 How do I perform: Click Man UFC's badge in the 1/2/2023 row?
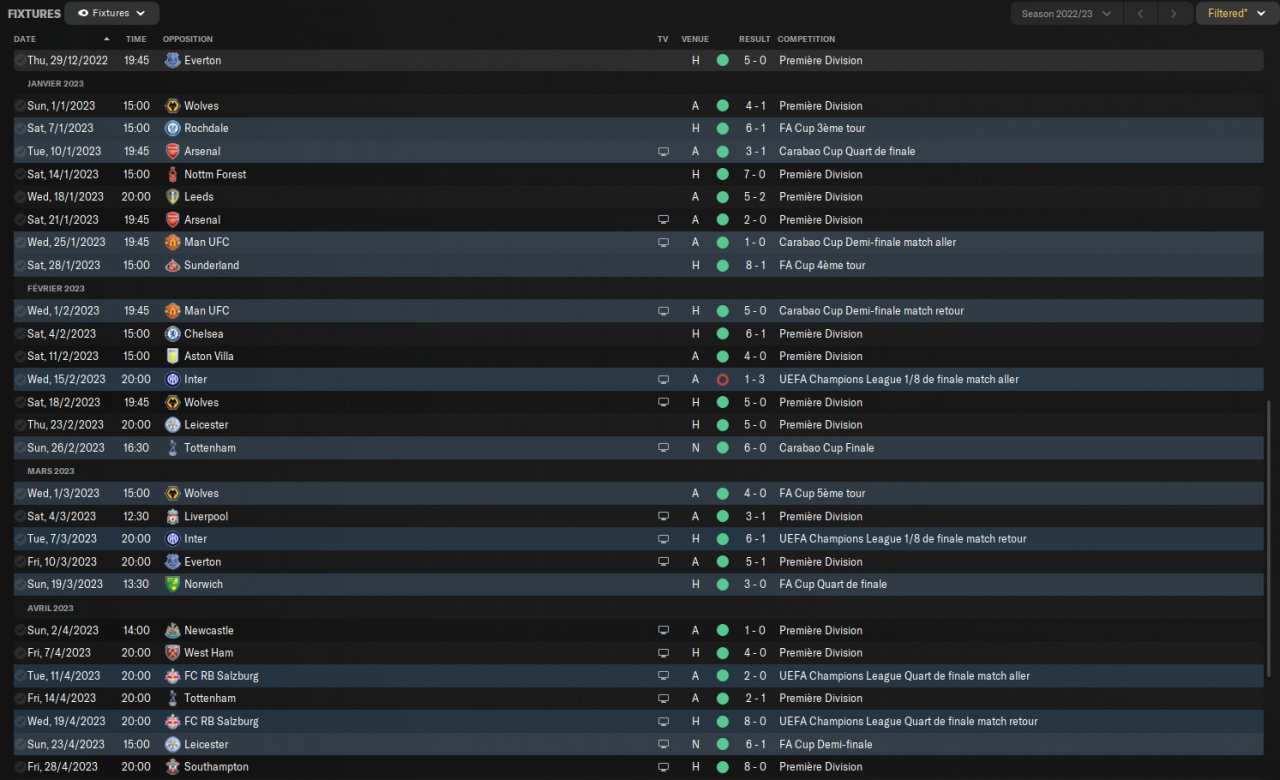pyautogui.click(x=172, y=311)
